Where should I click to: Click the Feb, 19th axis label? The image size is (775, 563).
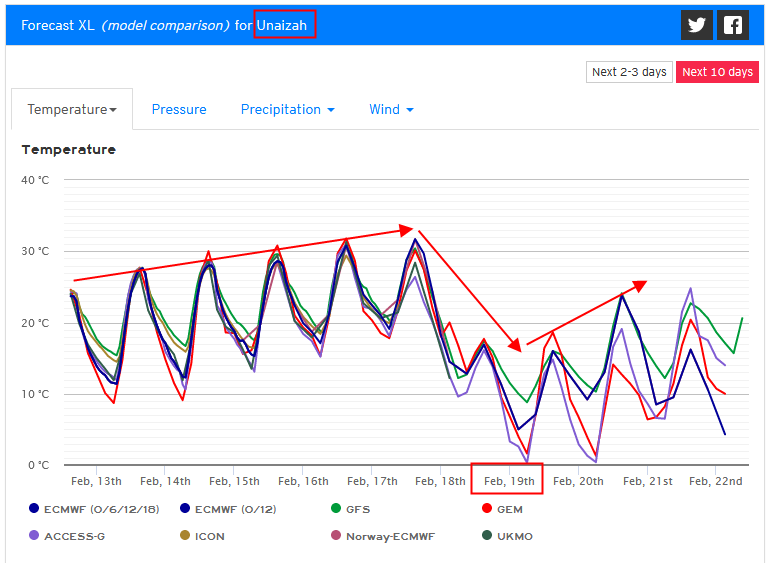[509, 481]
